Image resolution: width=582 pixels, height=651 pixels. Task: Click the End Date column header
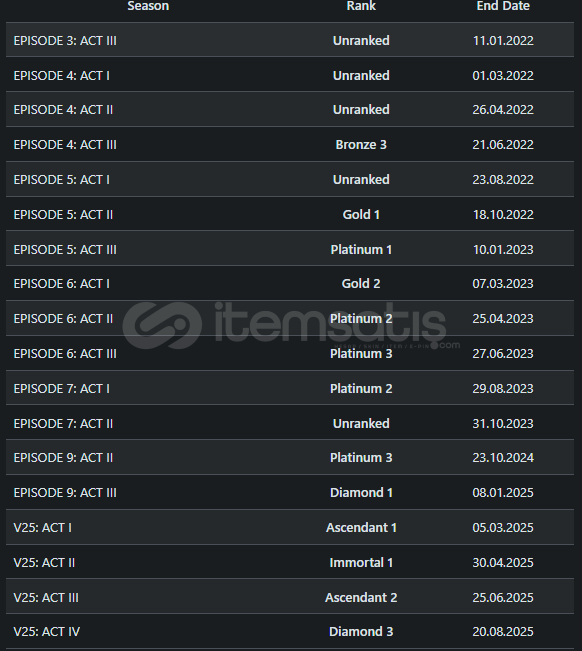pos(503,6)
